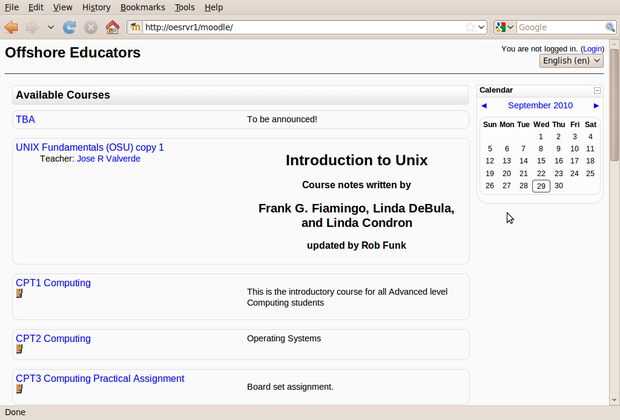Click the Introduction to Unix heading
This screenshot has width=620, height=420.
tap(357, 160)
